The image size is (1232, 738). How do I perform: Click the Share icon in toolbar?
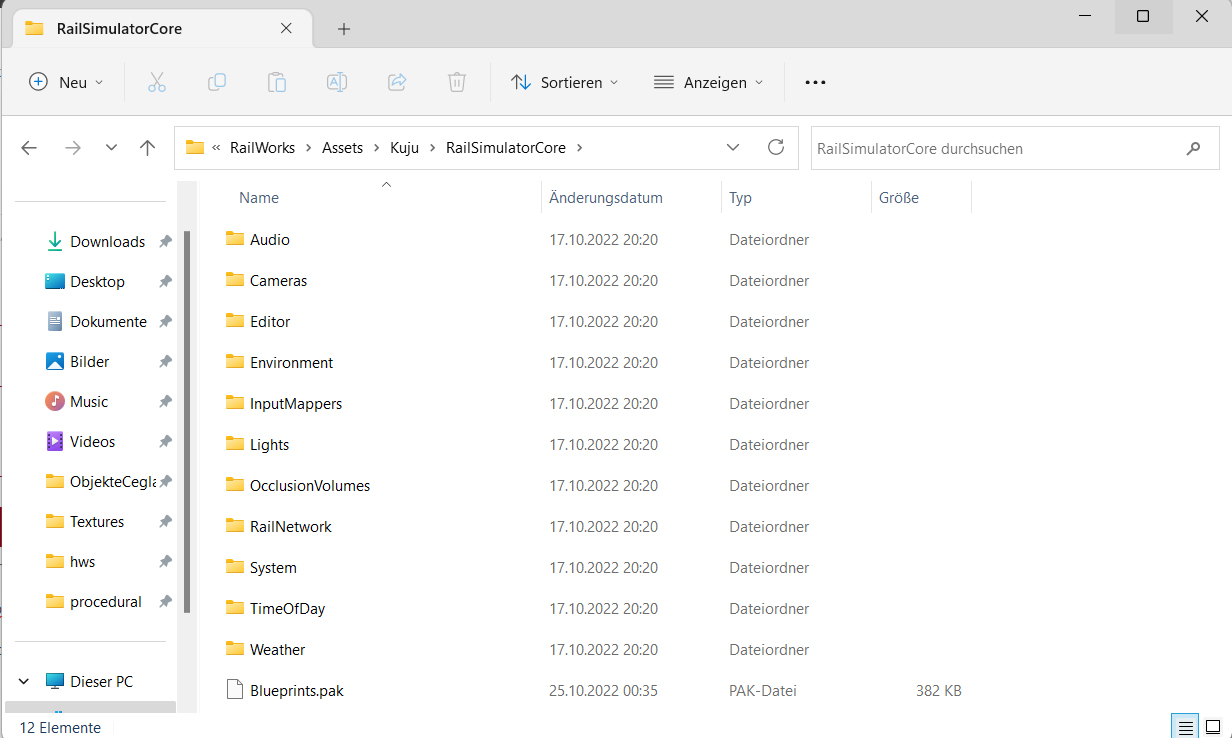[x=397, y=83]
